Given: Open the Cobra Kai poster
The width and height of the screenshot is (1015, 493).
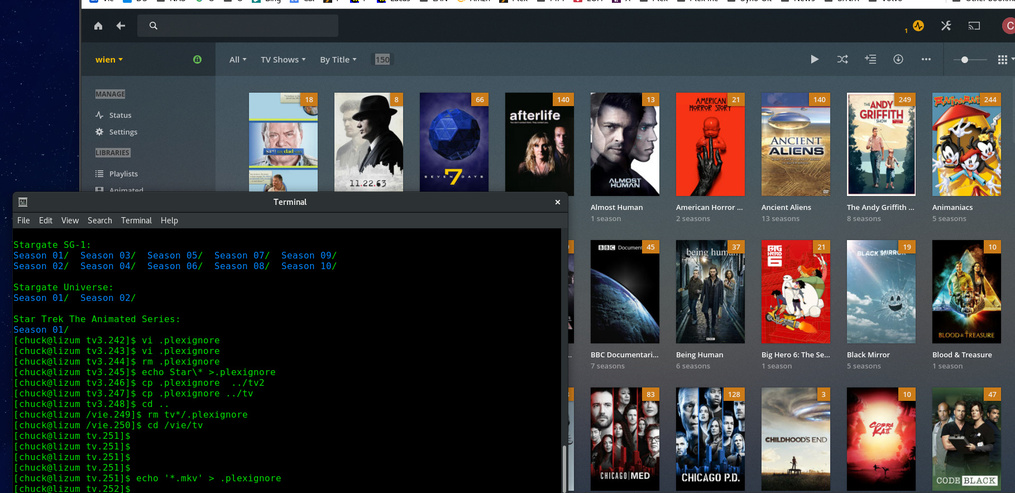Looking at the screenshot, I should [881, 439].
